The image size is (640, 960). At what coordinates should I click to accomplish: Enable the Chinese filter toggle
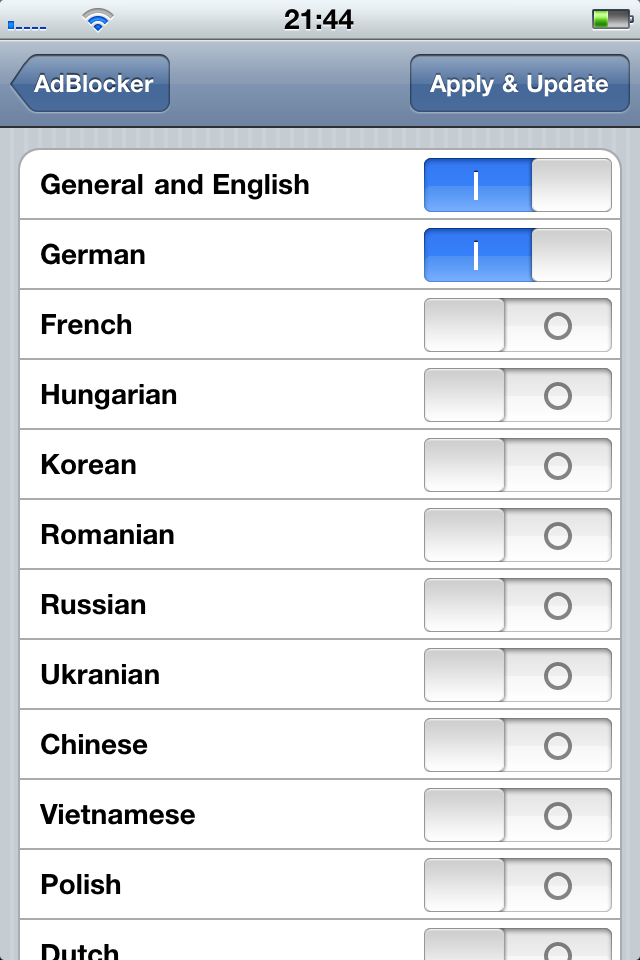coord(517,745)
